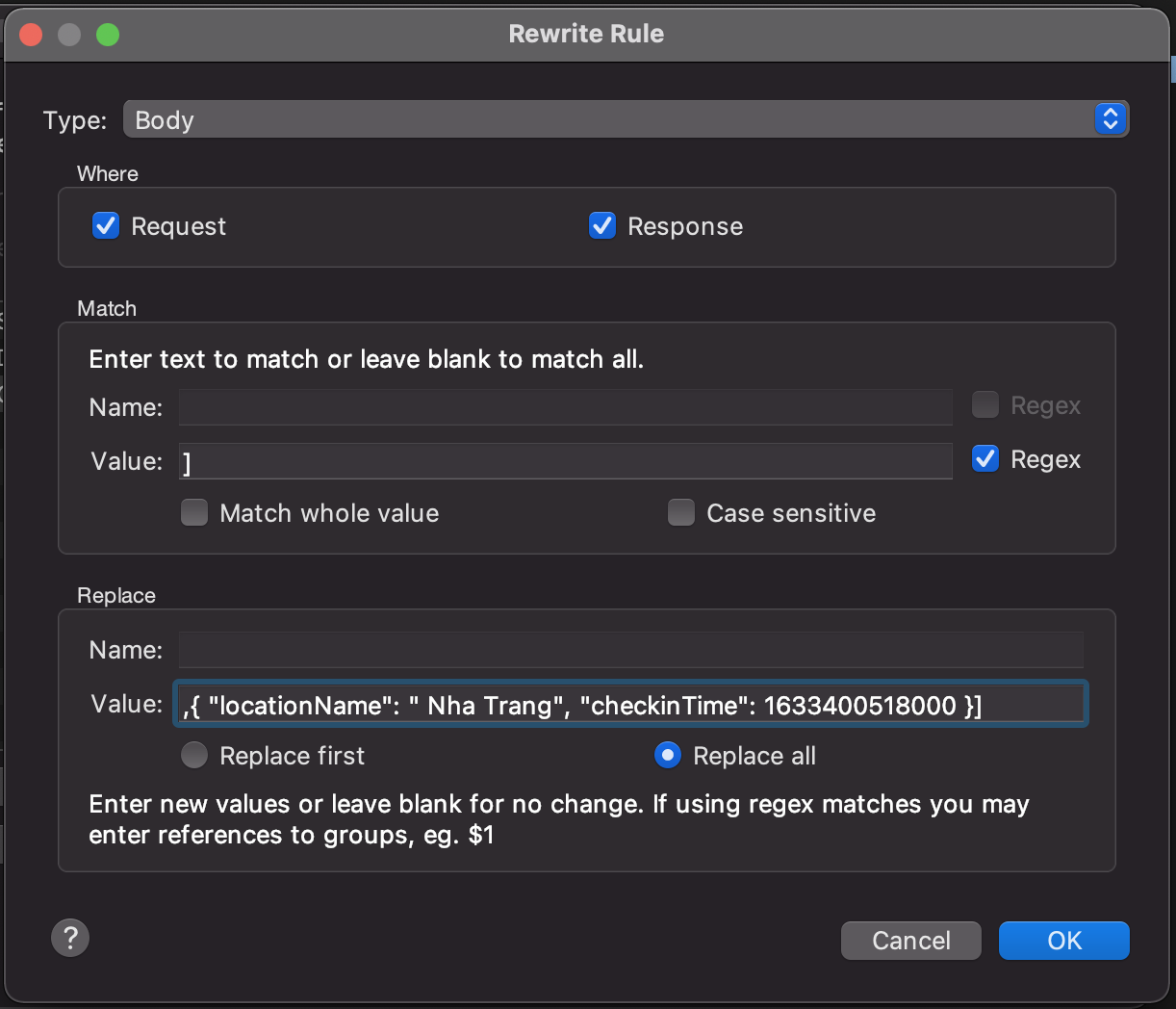Uncheck the Response checkbox
The image size is (1176, 1009).
[x=602, y=225]
